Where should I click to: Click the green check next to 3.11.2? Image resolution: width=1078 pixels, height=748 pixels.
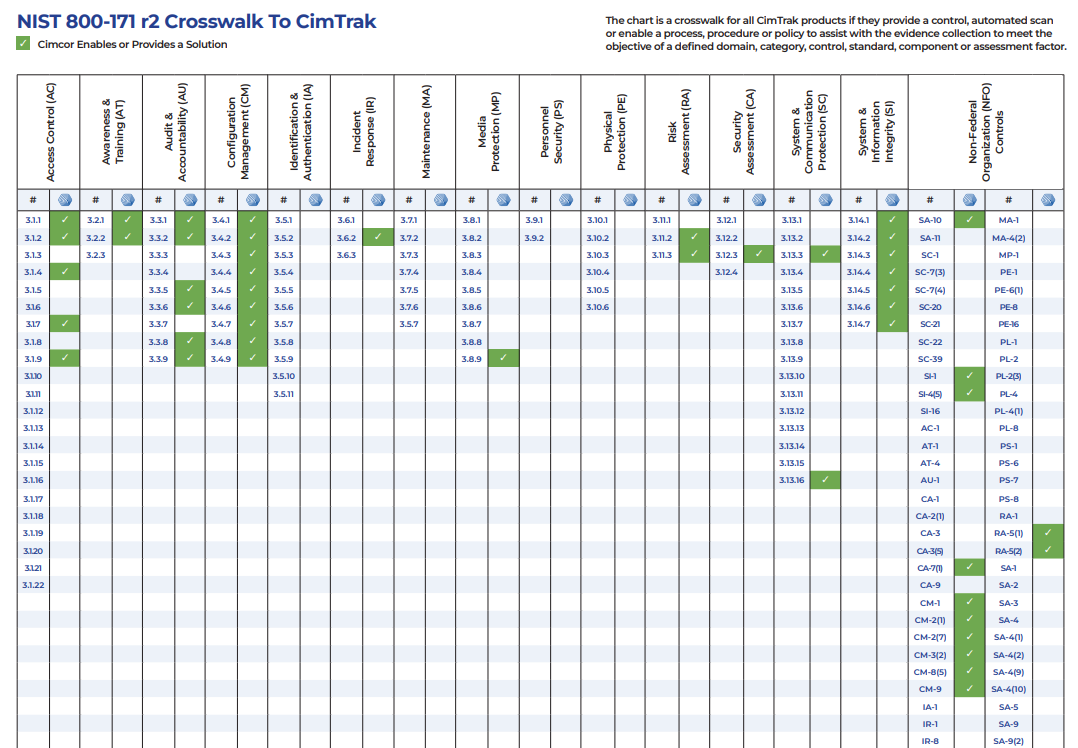click(694, 237)
